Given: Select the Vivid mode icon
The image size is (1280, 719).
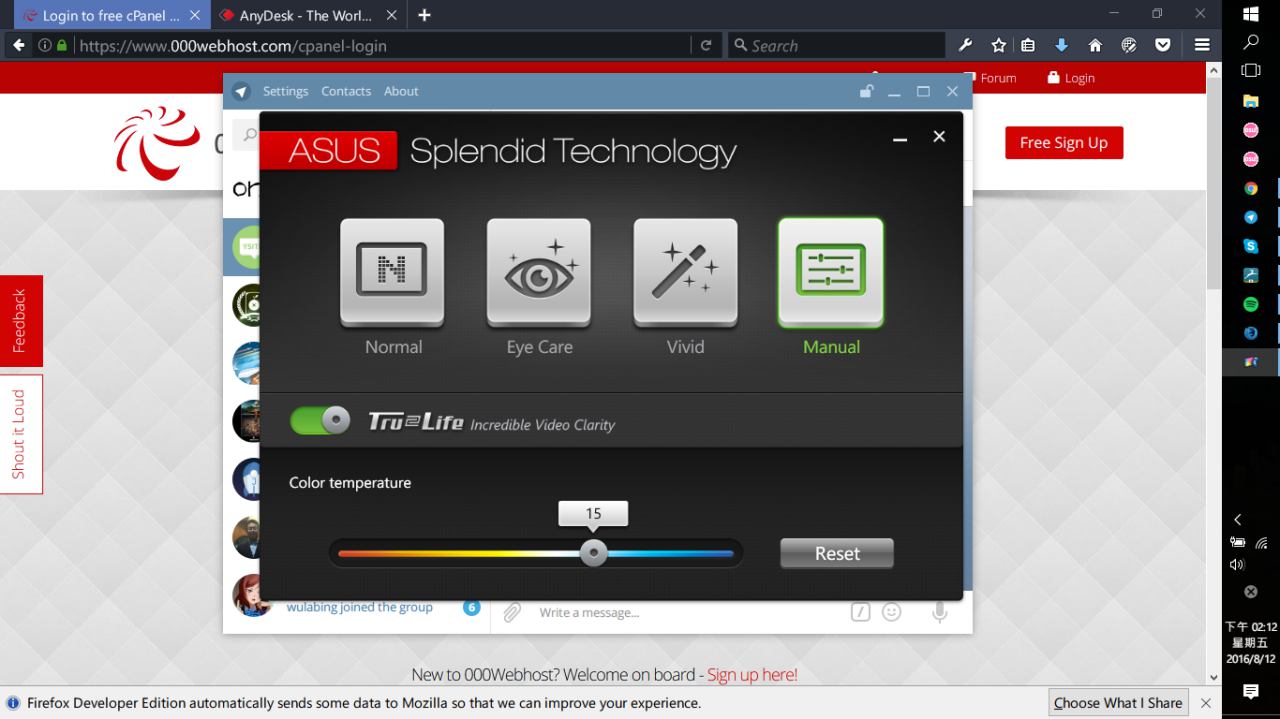Looking at the screenshot, I should (685, 272).
